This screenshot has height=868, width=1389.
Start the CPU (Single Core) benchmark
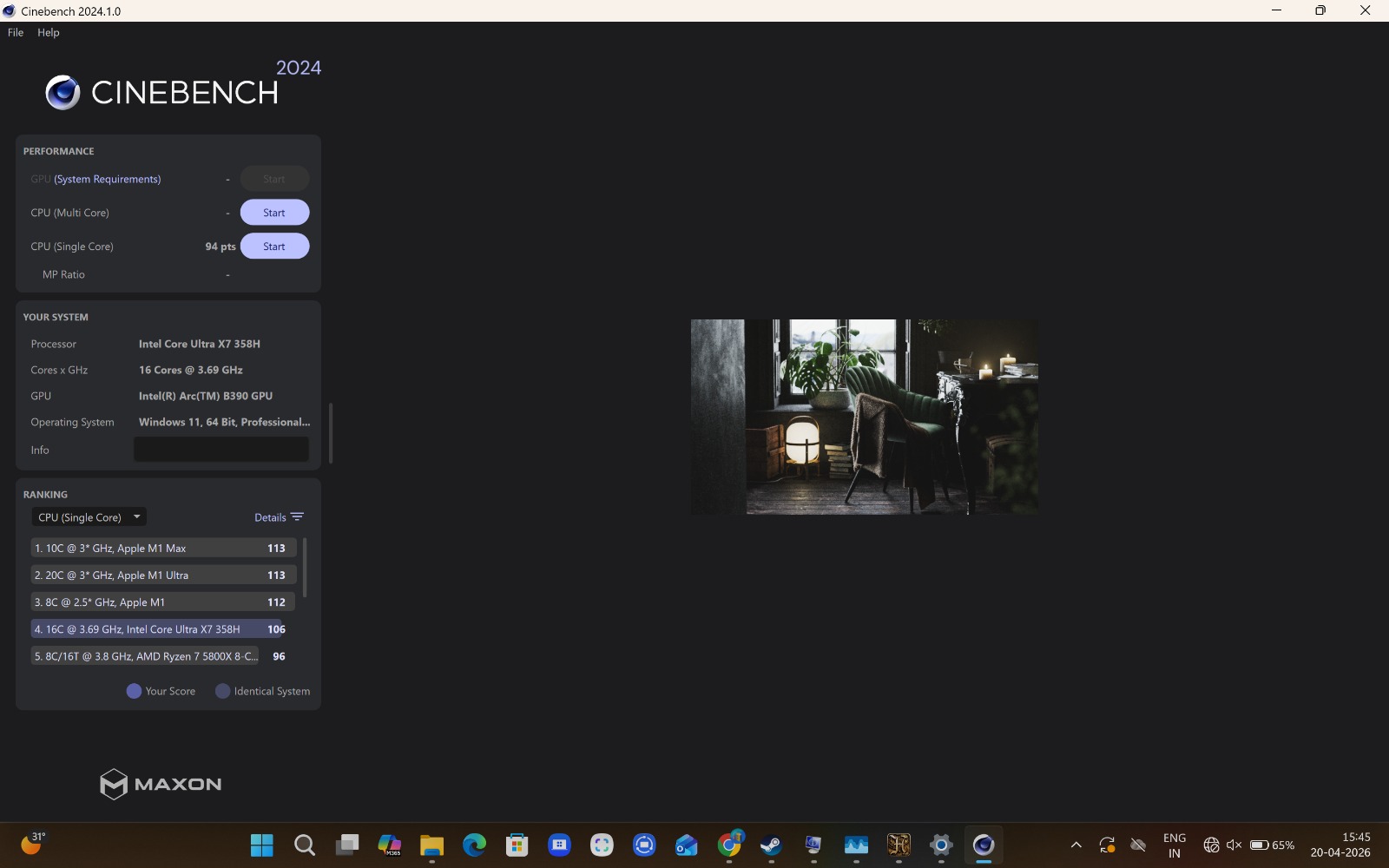click(x=274, y=247)
